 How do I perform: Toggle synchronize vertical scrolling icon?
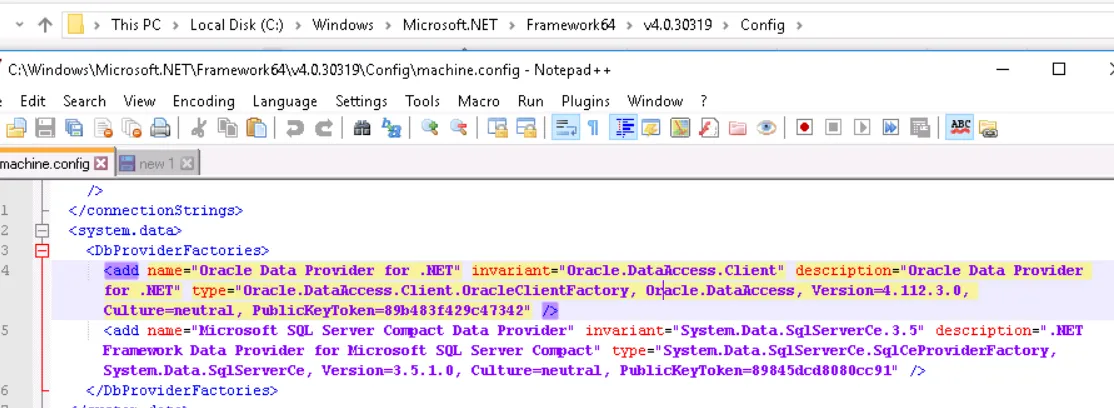[497, 128]
